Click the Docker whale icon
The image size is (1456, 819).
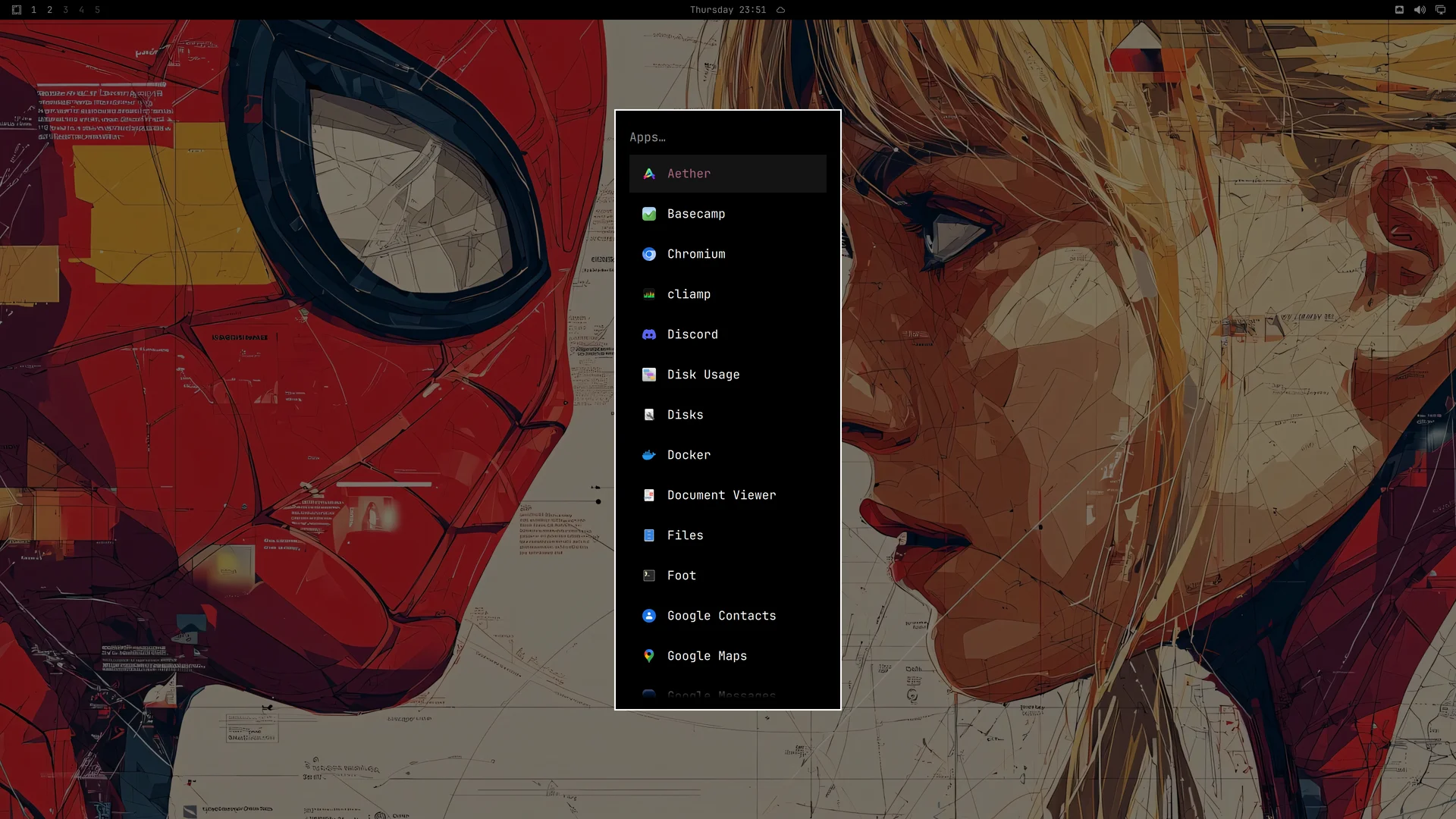click(x=649, y=455)
